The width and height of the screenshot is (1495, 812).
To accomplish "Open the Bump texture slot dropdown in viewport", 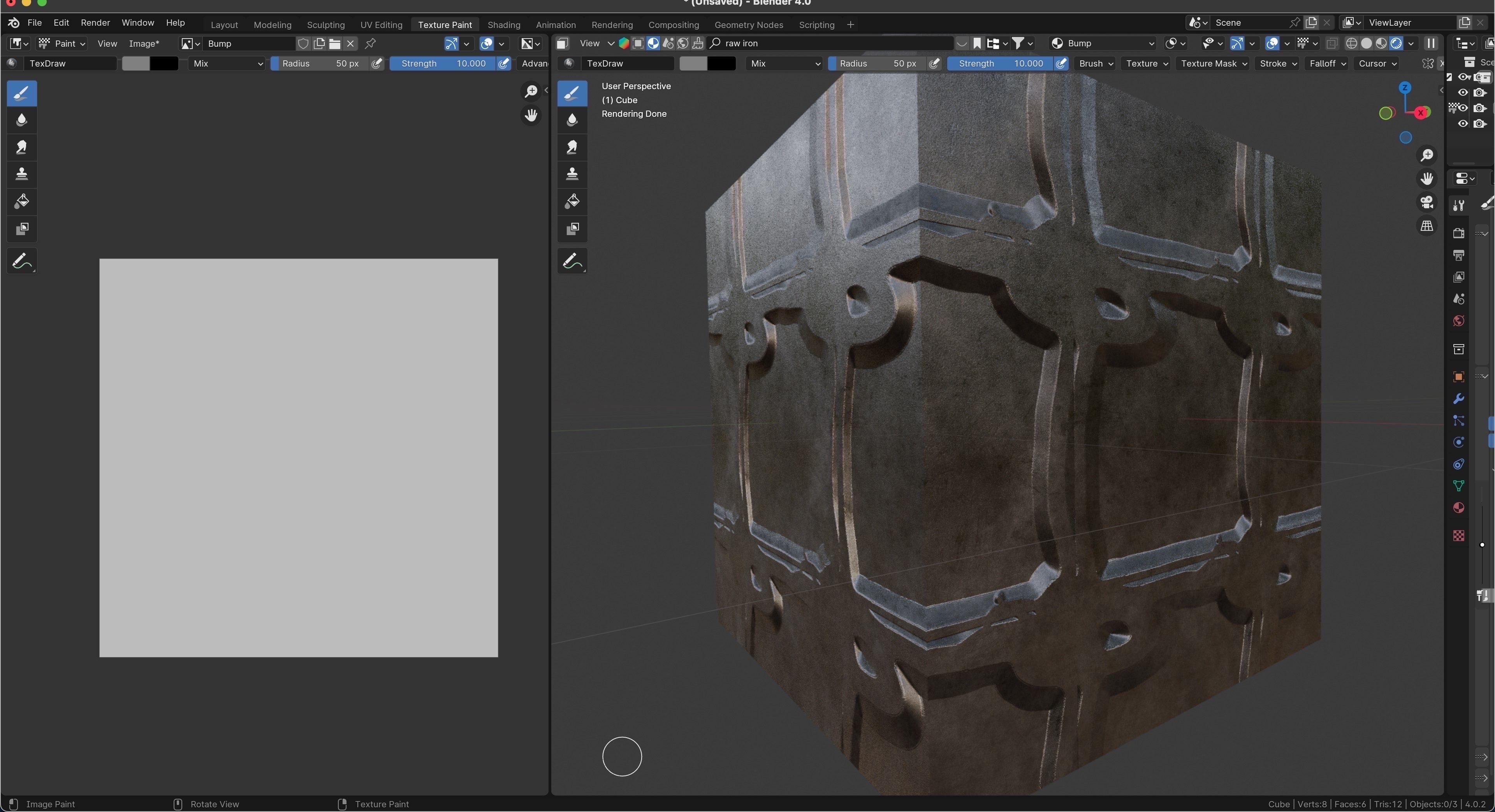I will tap(1103, 44).
